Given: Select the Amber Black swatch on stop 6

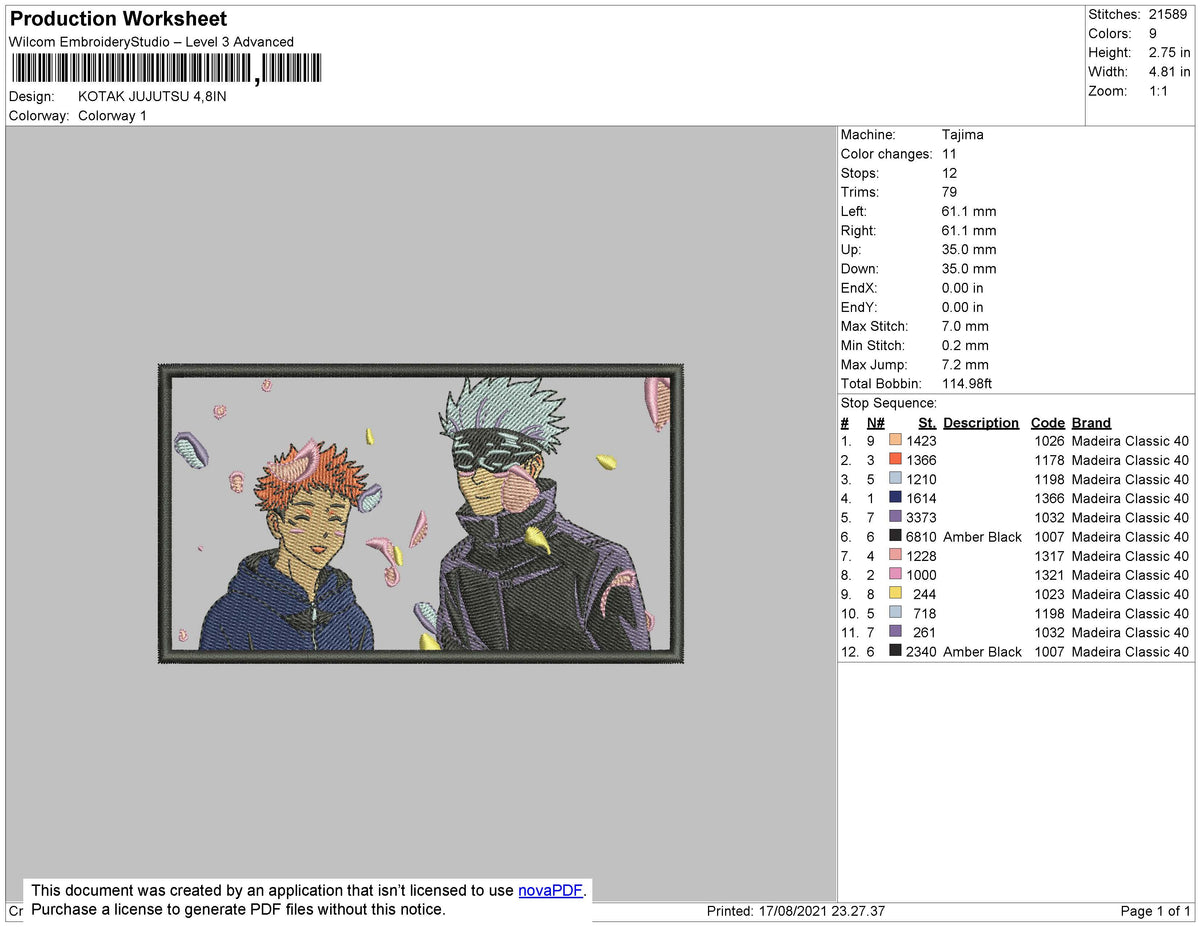Looking at the screenshot, I should pos(894,537).
